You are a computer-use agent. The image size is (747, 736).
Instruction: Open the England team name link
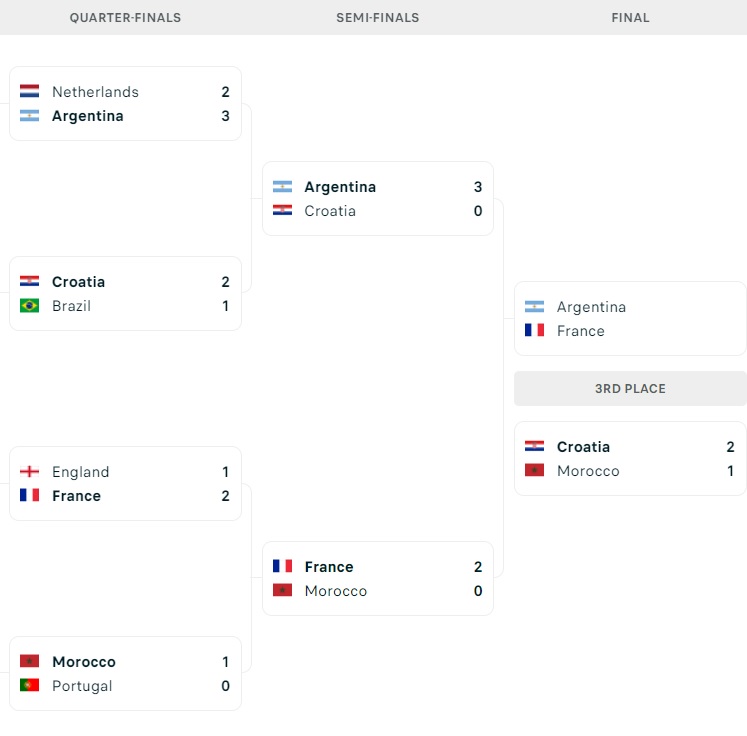pyautogui.click(x=80, y=472)
